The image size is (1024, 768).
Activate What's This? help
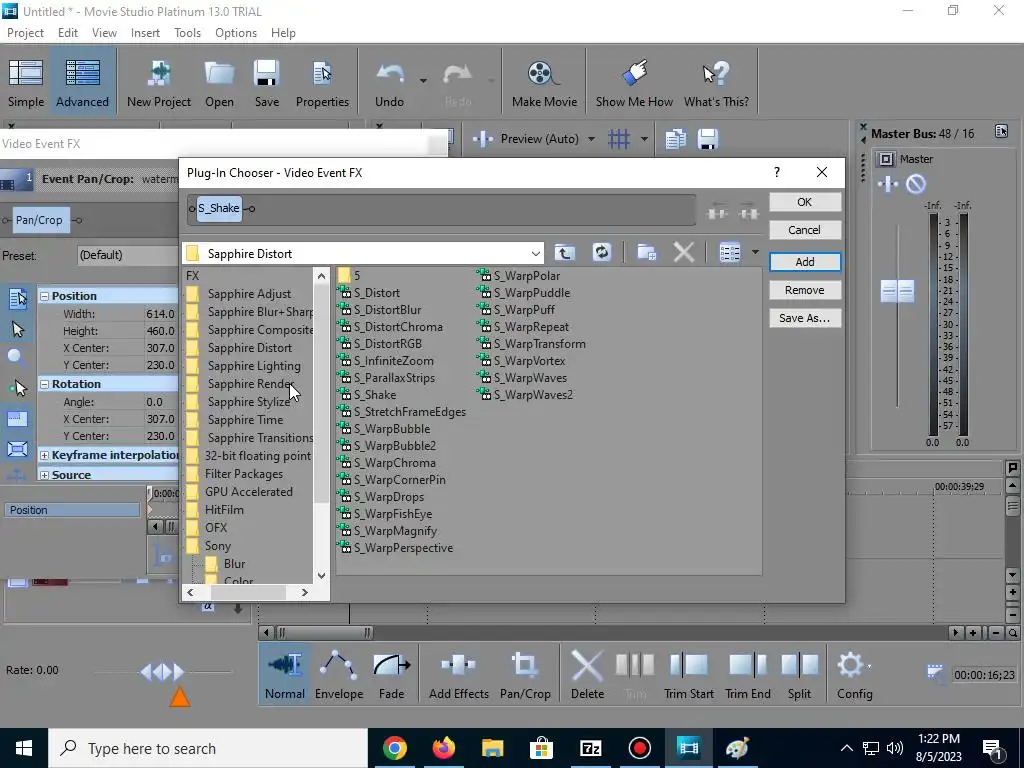tap(716, 82)
